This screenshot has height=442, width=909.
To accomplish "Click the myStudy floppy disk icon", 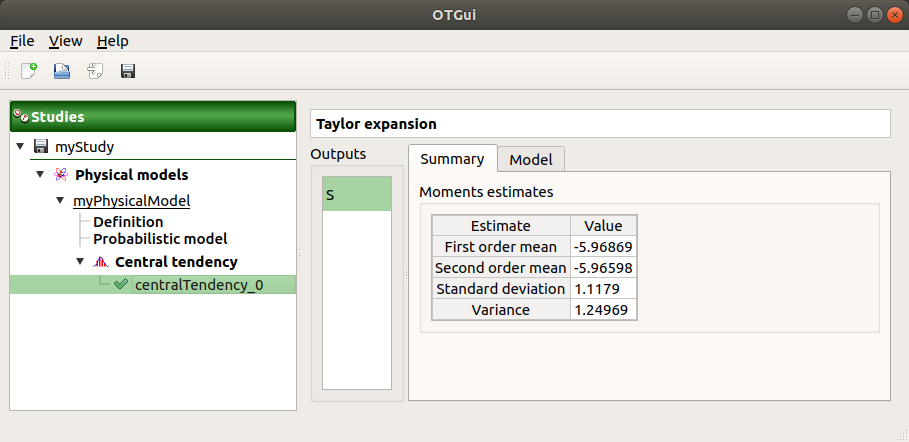I will tap(41, 147).
